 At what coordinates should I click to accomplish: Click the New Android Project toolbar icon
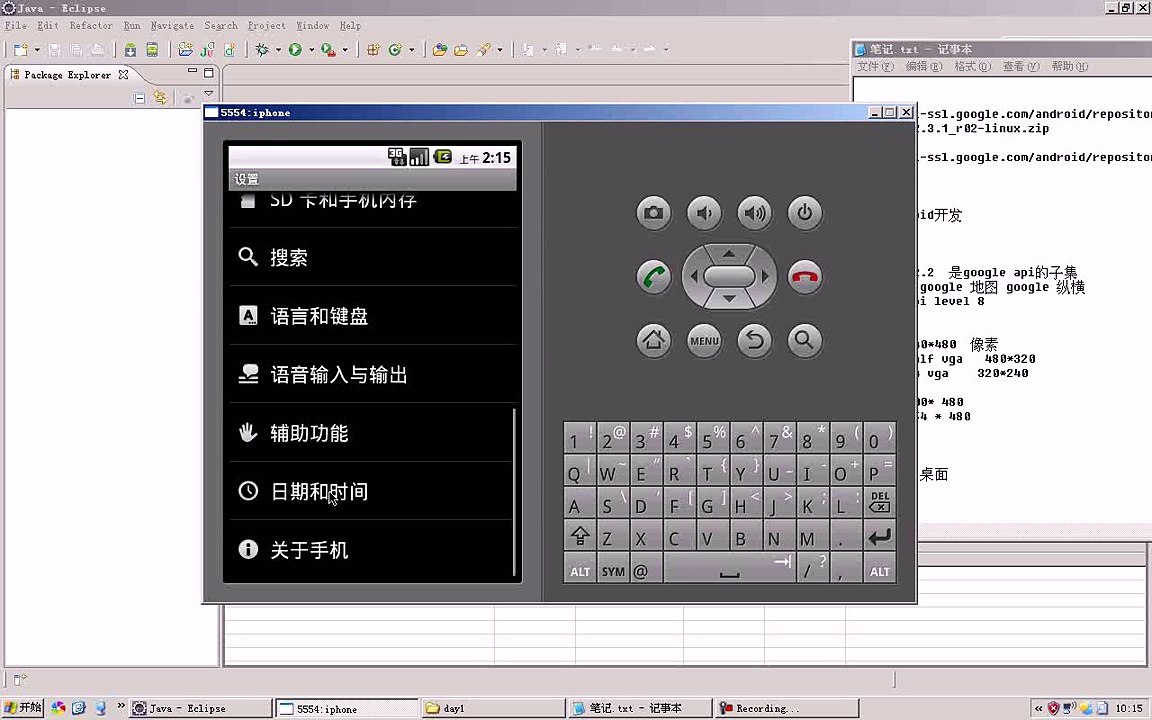pos(185,50)
